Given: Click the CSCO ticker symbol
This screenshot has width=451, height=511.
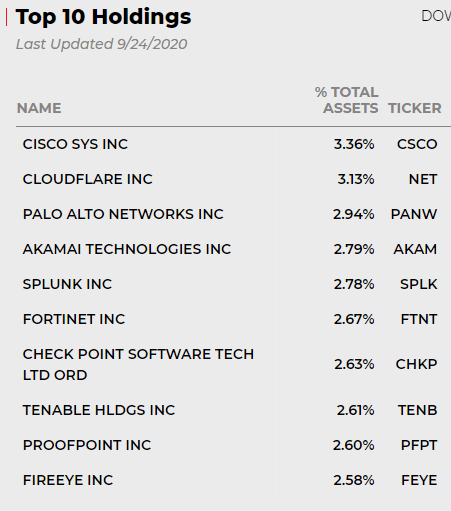Looking at the screenshot, I should [x=417, y=144].
